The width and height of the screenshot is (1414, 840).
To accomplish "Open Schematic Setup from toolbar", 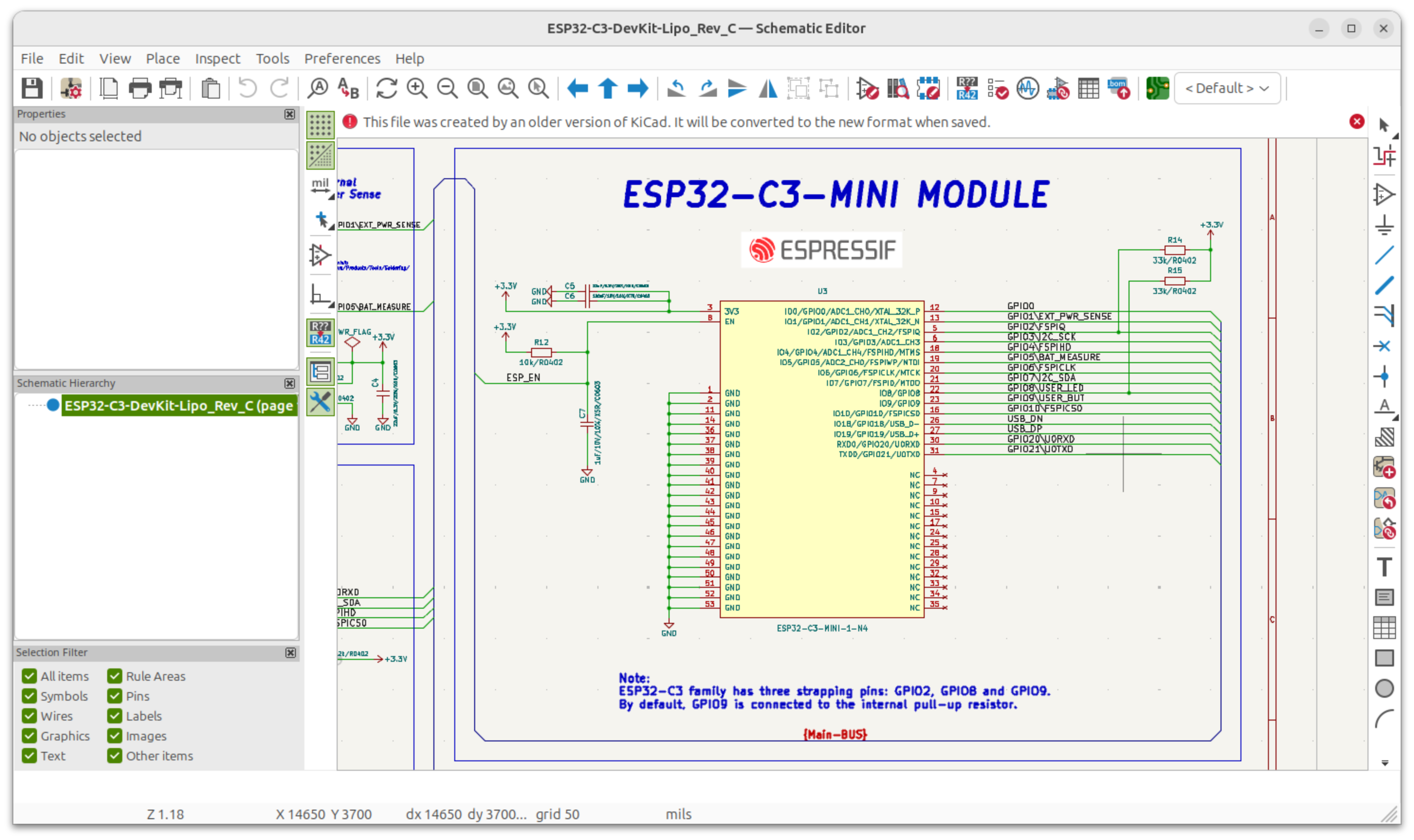I will click(x=71, y=89).
